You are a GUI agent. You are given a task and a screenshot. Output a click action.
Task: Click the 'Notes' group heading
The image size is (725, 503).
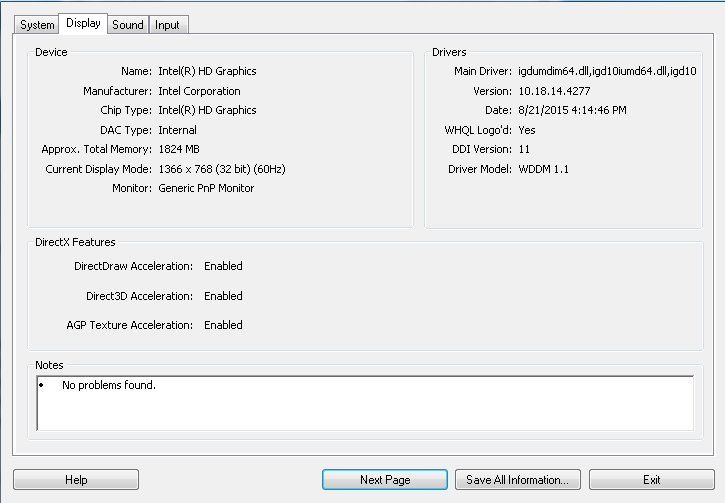pyautogui.click(x=49, y=365)
